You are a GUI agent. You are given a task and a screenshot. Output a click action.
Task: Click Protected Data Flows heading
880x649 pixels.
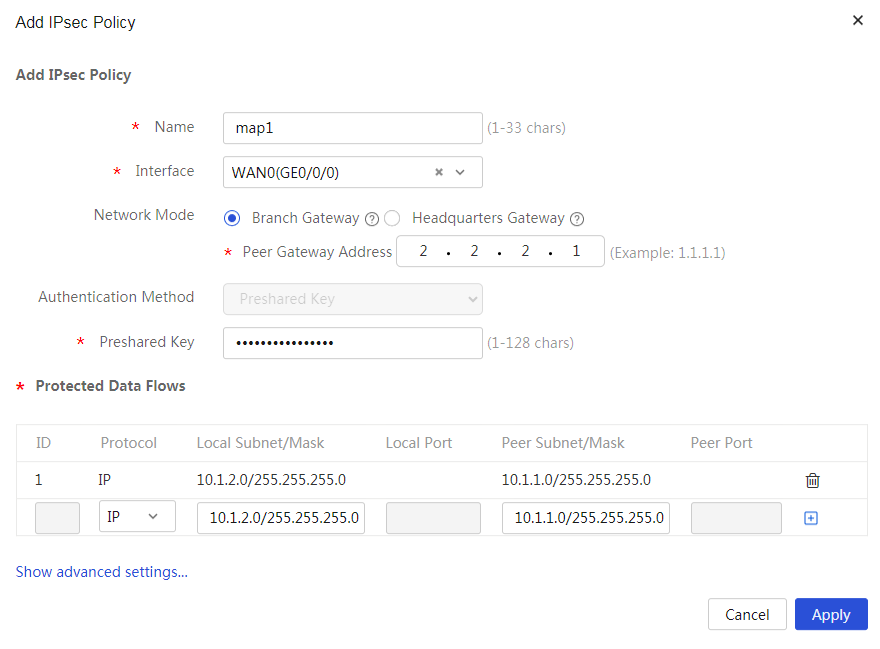tap(111, 386)
